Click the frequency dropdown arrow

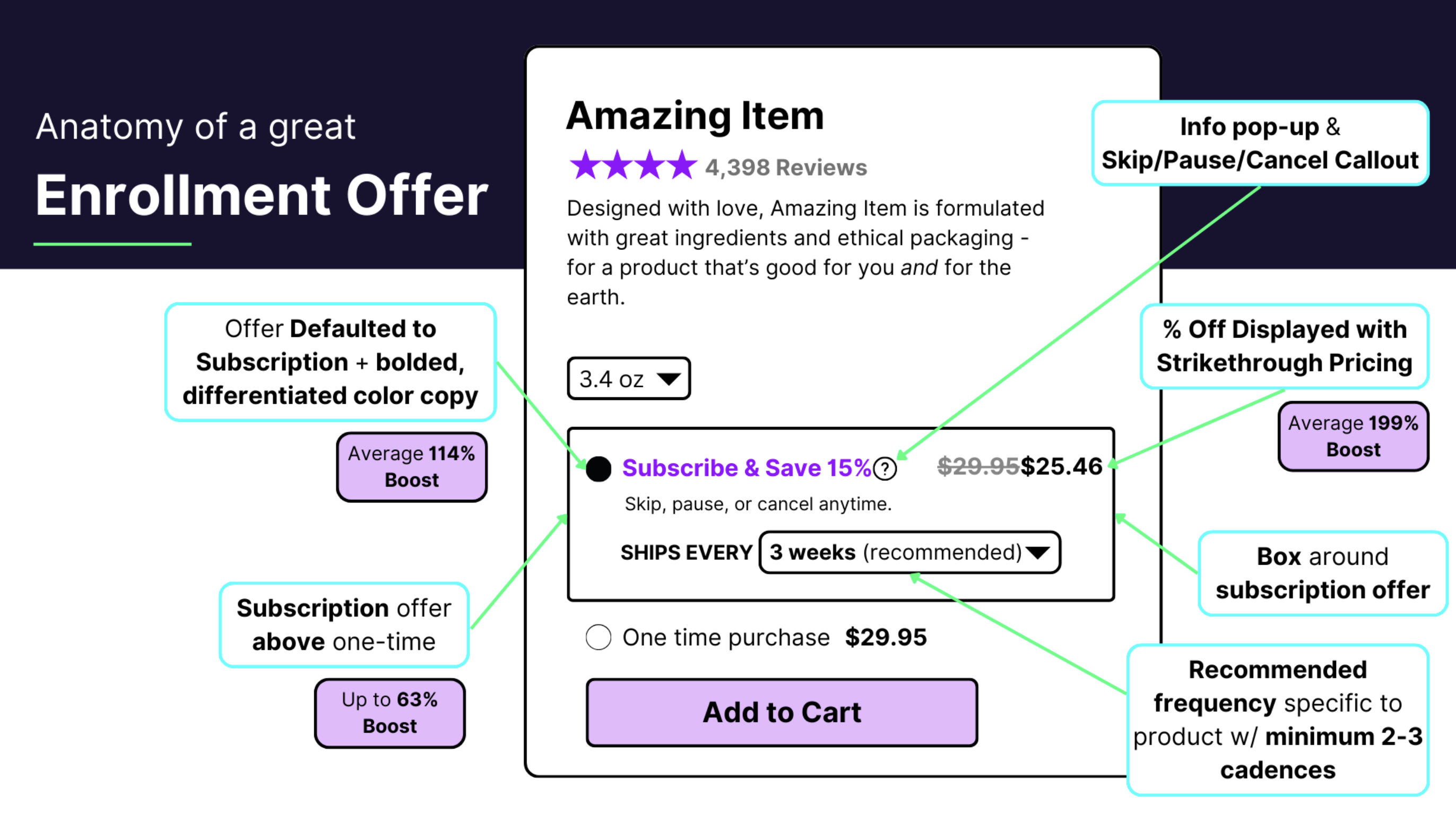pos(1037,552)
